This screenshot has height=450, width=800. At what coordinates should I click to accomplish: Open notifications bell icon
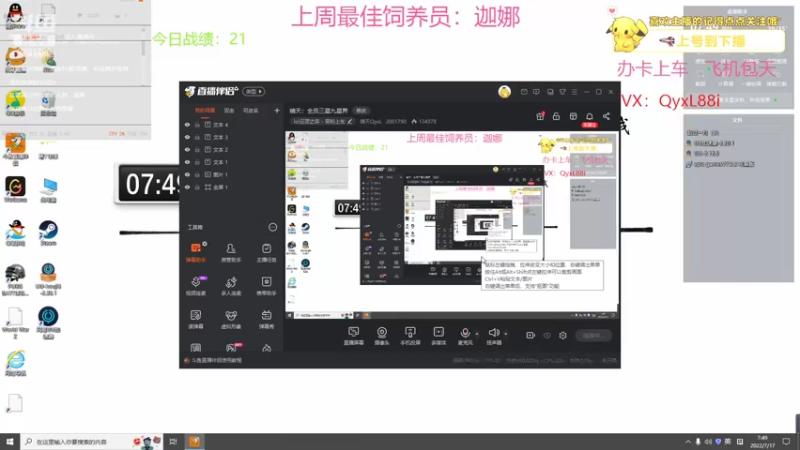point(589,116)
